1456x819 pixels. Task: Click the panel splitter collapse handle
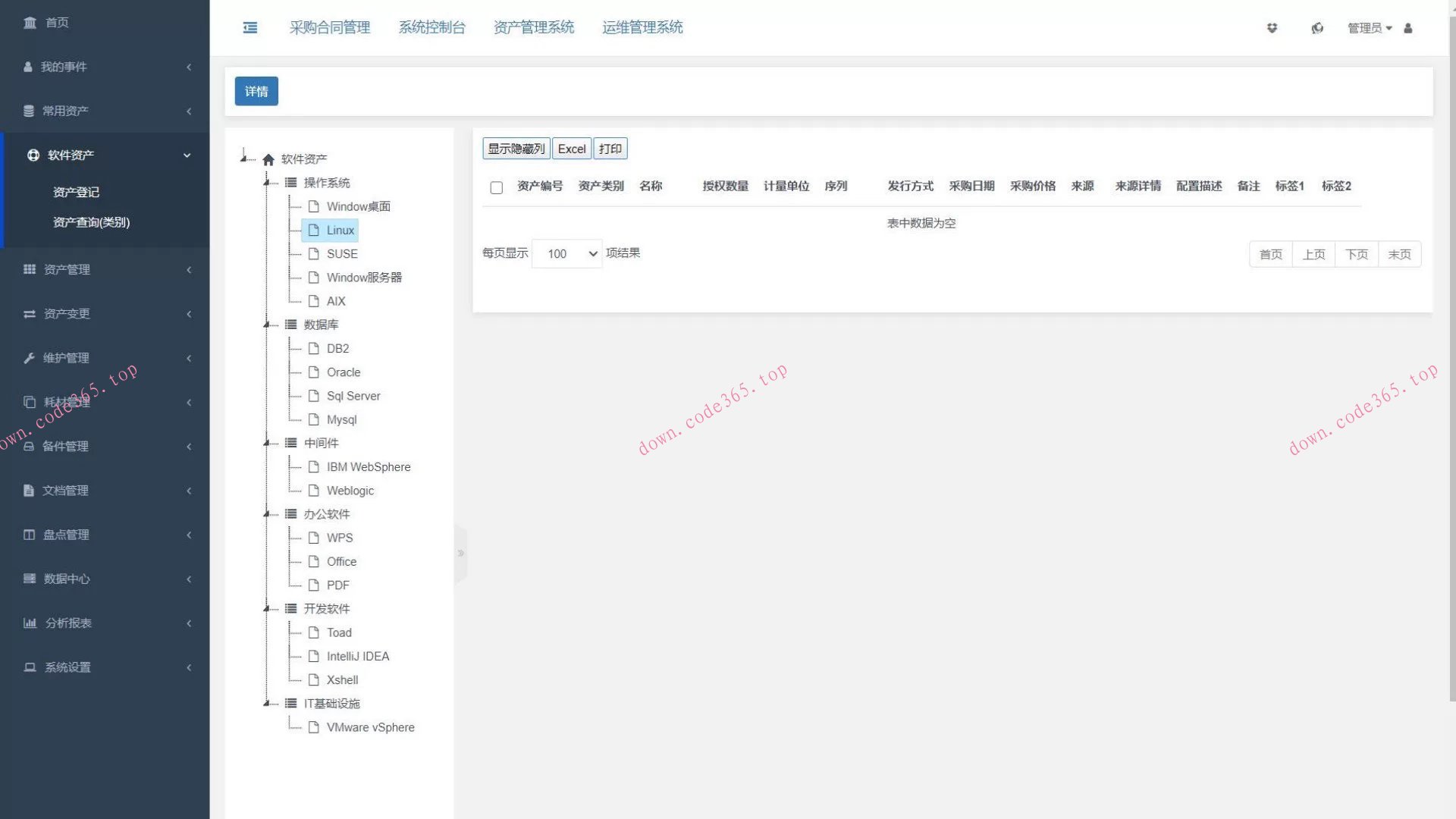tap(460, 554)
